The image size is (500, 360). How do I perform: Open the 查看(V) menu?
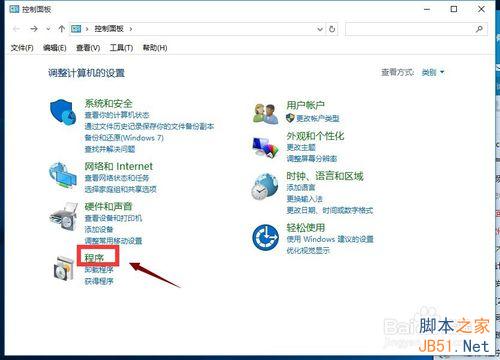88,48
